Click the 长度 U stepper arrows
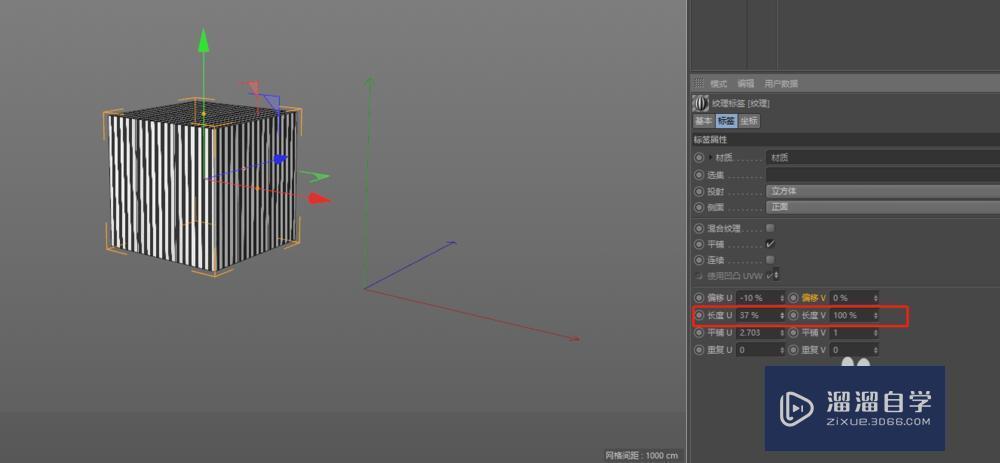 [783, 315]
